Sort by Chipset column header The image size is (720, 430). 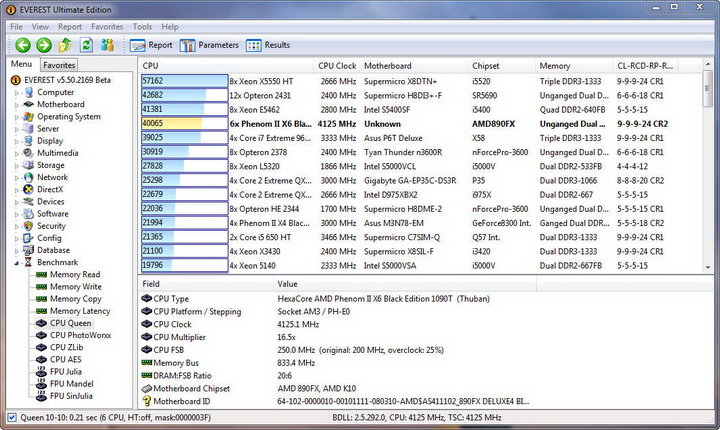click(x=502, y=66)
